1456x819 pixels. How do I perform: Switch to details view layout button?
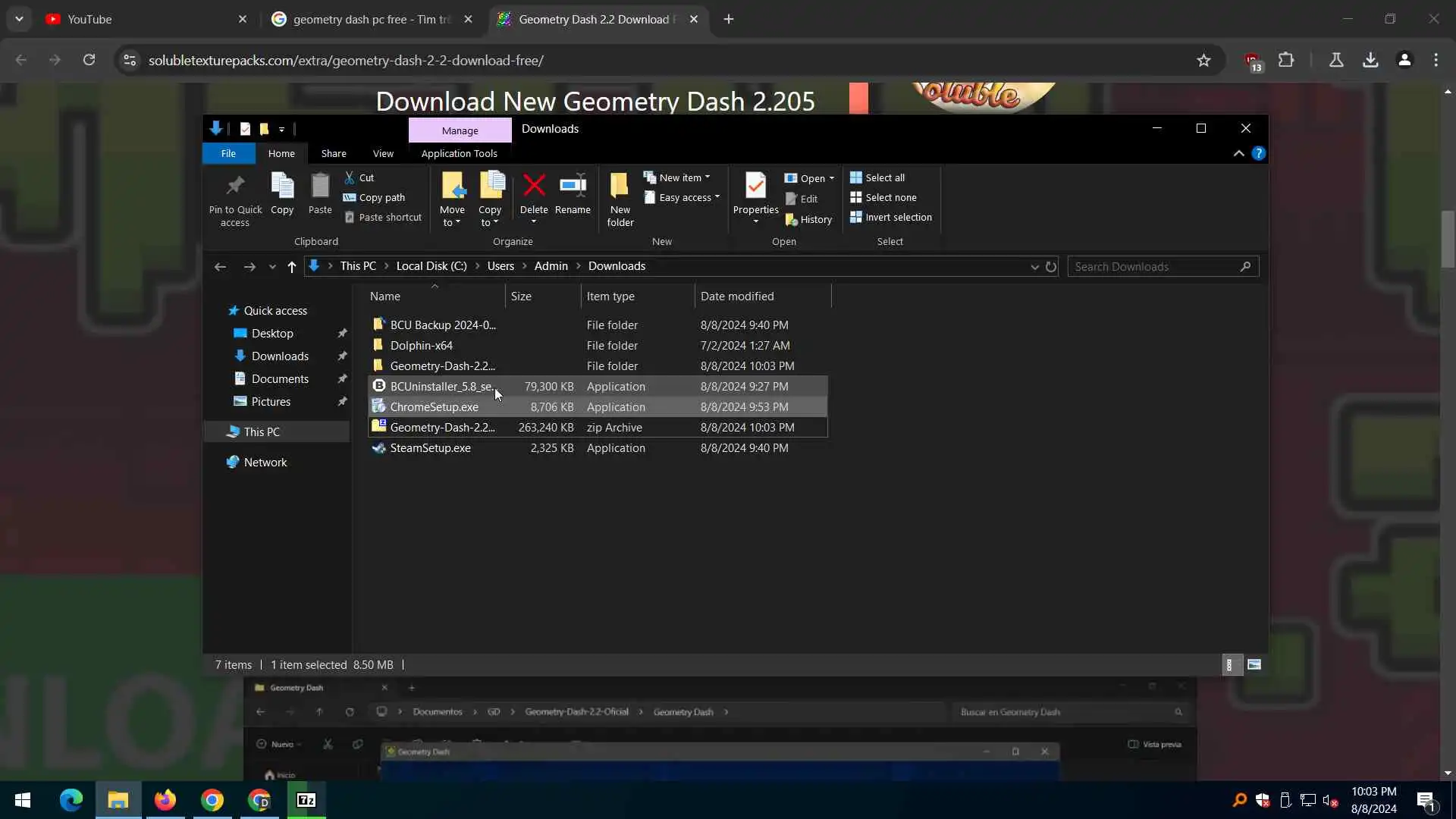1230,665
